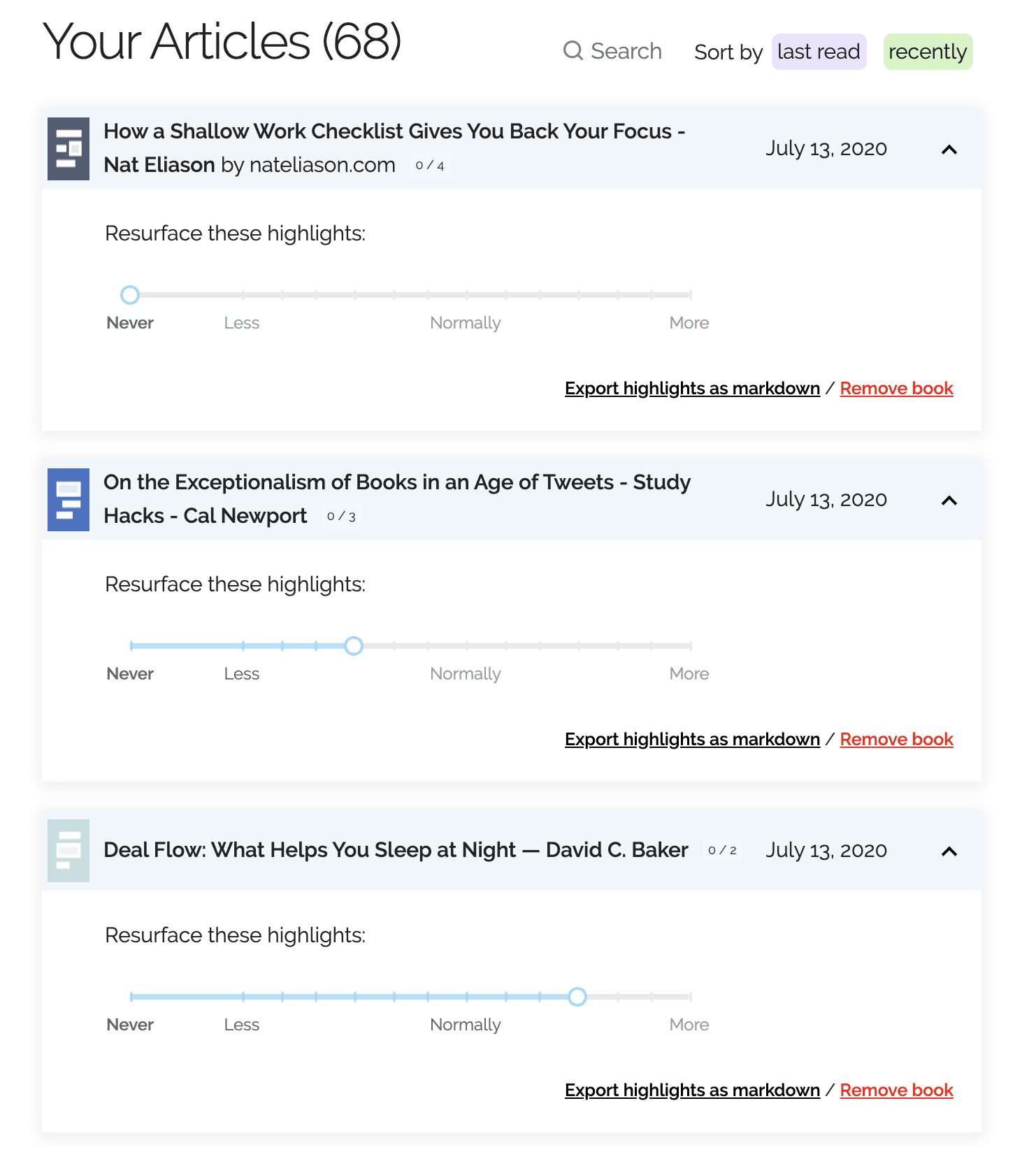Click the Search label to open search
The width and height of the screenshot is (1036, 1159).
[x=626, y=51]
